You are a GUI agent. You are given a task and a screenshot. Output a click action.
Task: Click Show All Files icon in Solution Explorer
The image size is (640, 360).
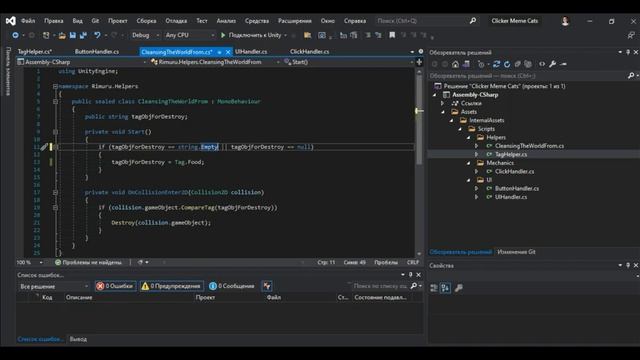tap(528, 64)
